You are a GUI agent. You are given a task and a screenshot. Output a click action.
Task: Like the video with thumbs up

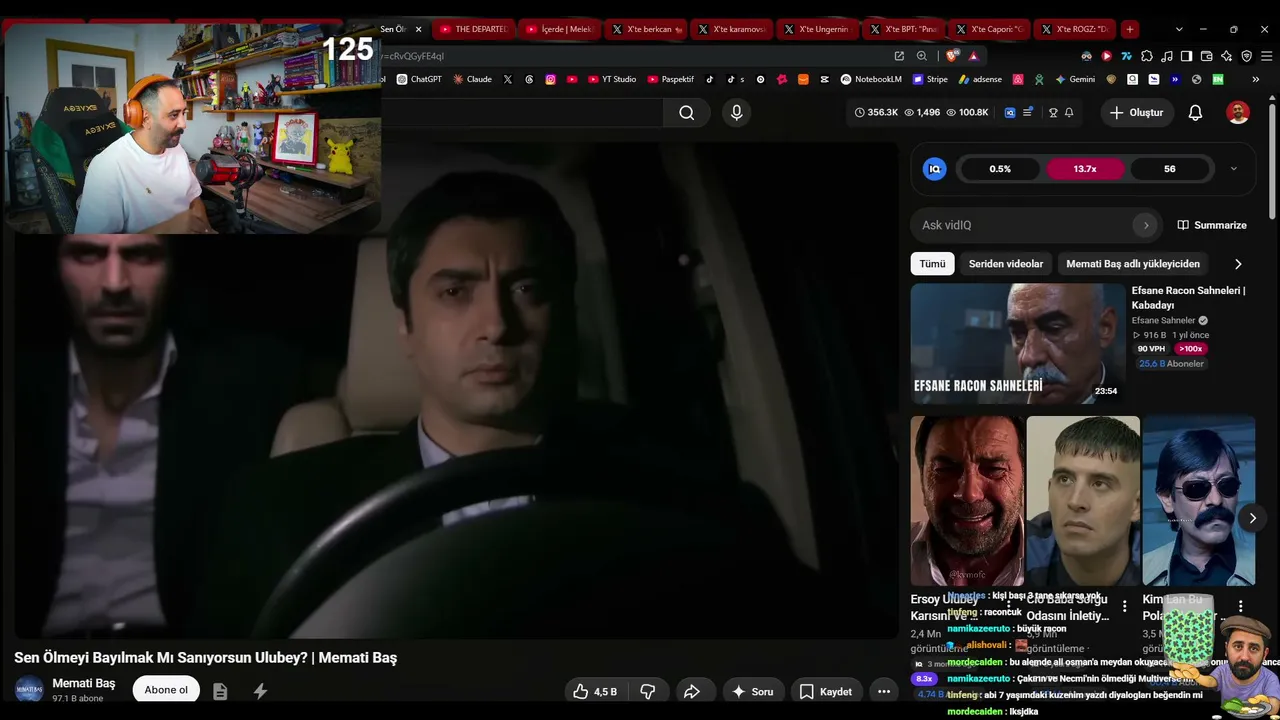[x=594, y=691]
